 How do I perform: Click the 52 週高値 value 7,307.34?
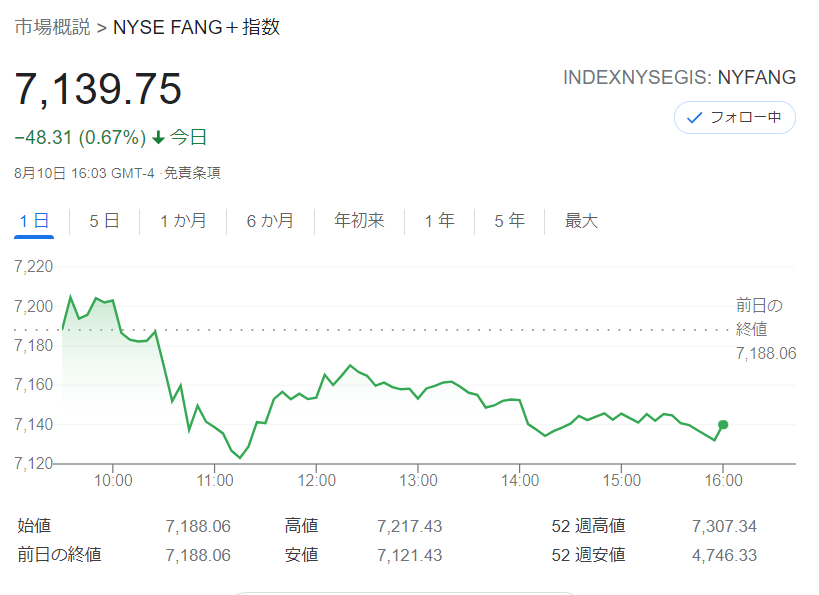[x=724, y=526]
